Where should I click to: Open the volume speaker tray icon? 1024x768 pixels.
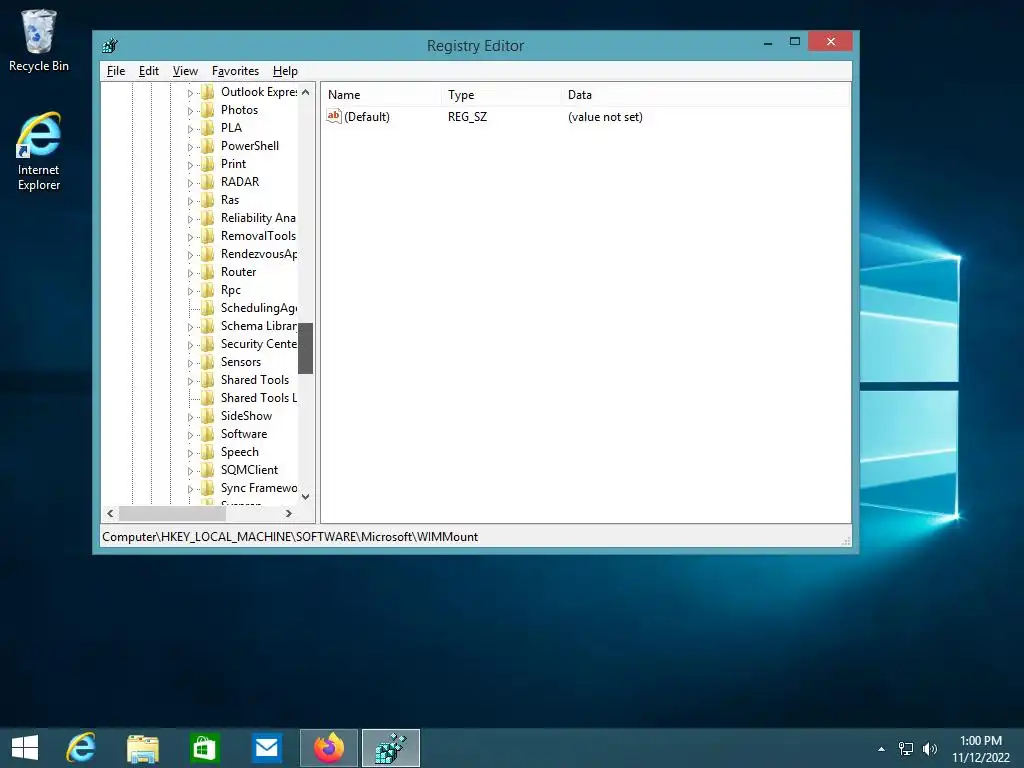pyautogui.click(x=930, y=748)
